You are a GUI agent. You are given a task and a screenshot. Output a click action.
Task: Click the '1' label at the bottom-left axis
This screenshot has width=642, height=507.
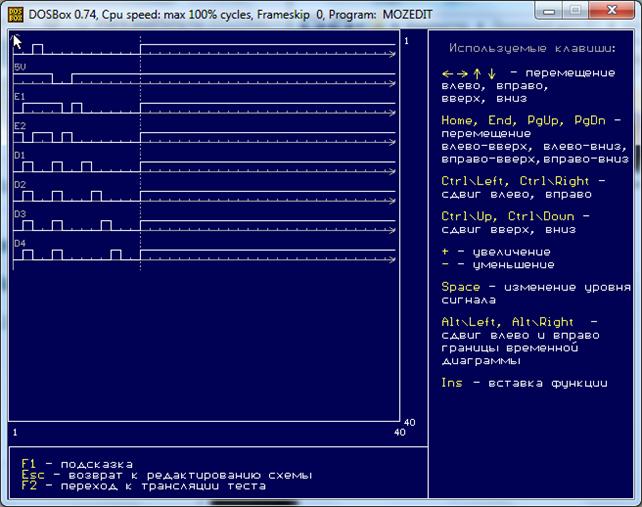(15, 432)
